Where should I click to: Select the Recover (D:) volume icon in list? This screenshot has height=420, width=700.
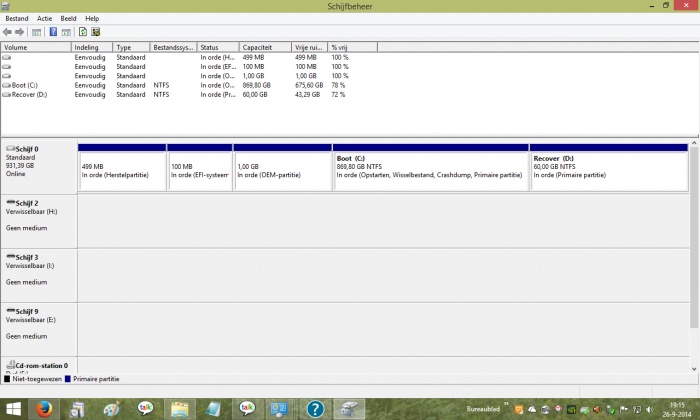tap(7, 94)
